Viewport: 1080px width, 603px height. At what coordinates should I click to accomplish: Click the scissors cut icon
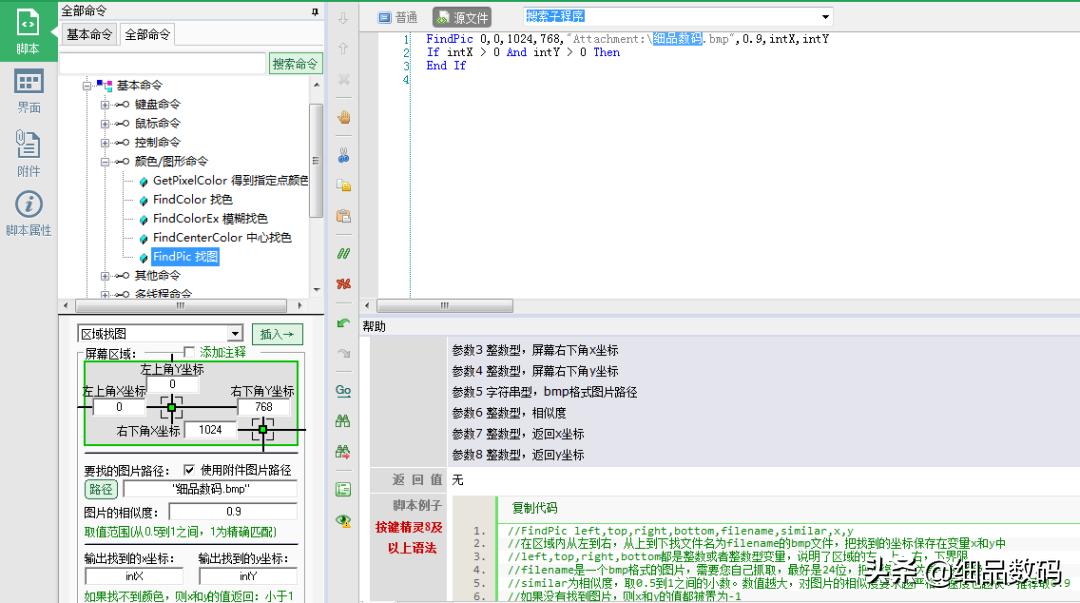[x=343, y=155]
